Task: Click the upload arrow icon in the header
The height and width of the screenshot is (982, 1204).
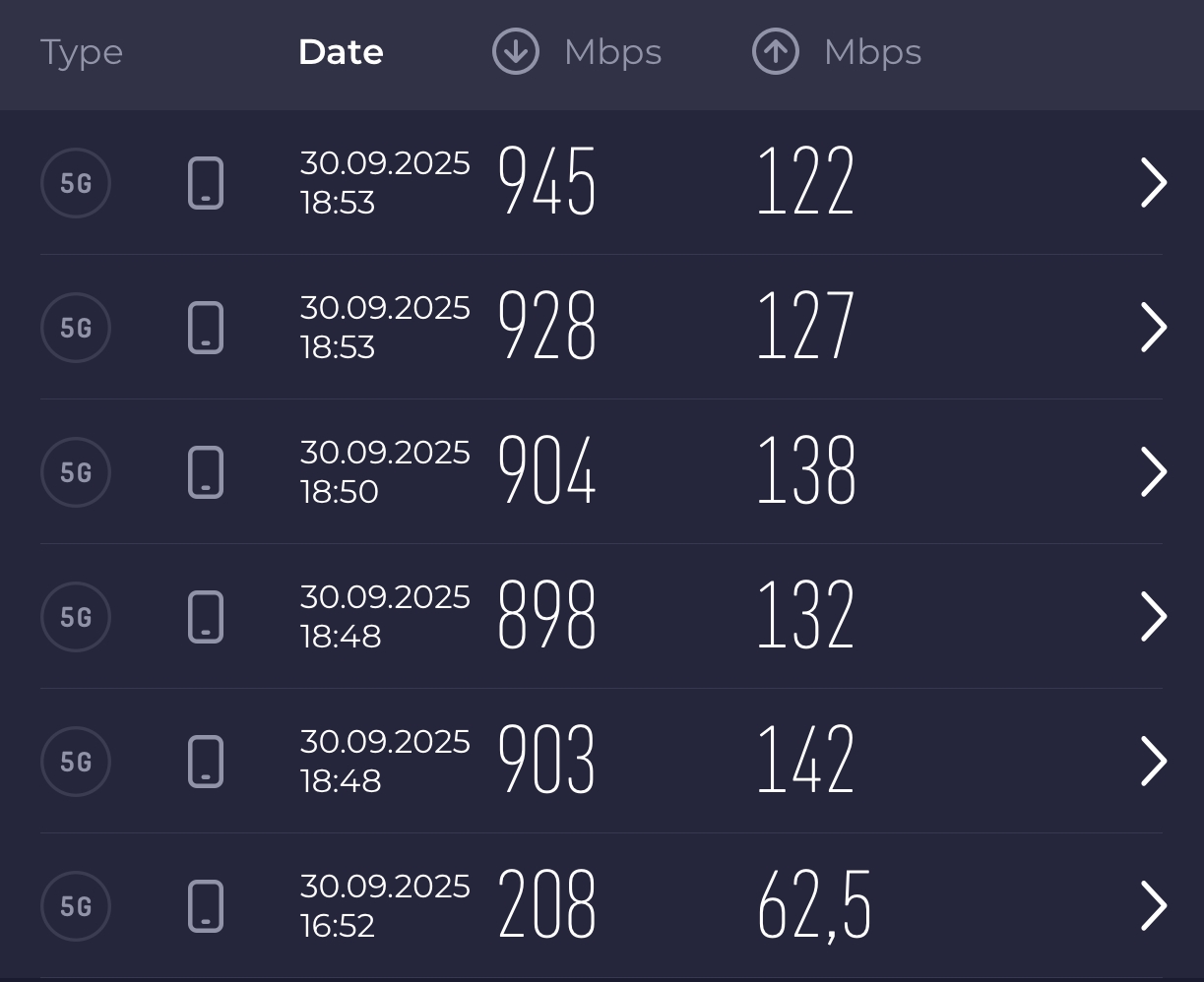Action: [x=776, y=52]
